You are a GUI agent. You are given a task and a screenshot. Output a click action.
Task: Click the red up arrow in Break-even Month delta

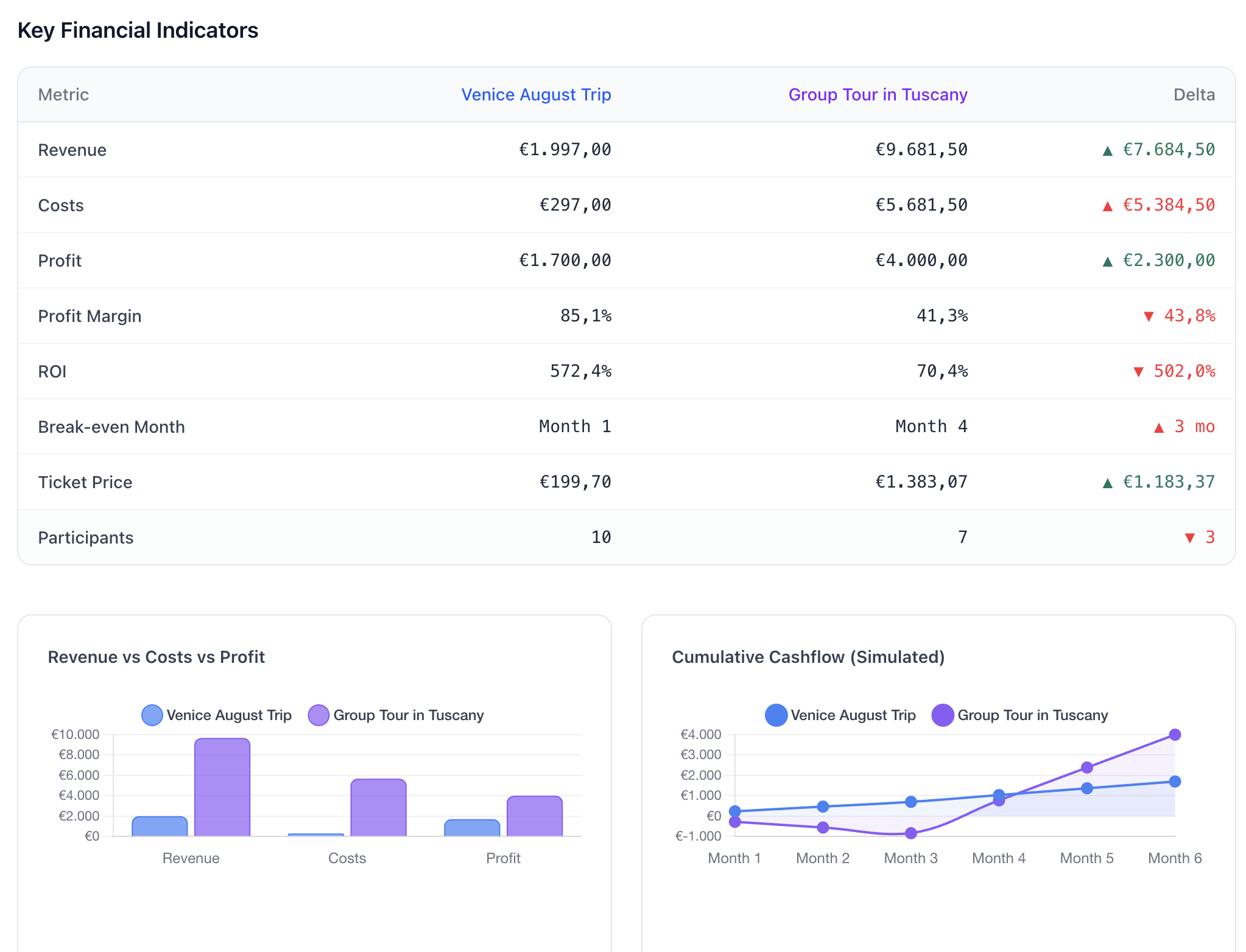[x=1159, y=427]
